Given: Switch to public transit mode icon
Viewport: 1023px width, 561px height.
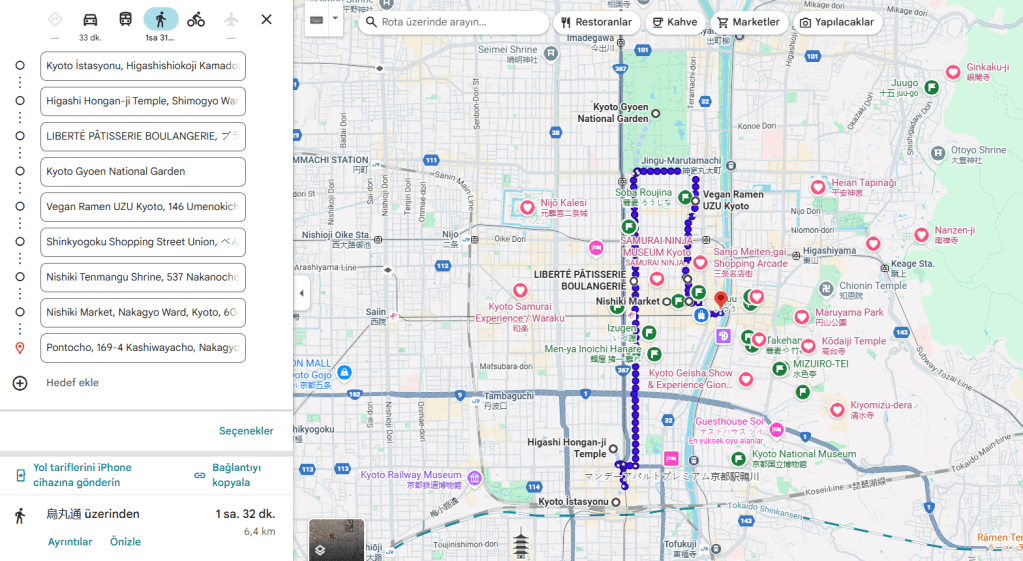Looking at the screenshot, I should tap(125, 20).
